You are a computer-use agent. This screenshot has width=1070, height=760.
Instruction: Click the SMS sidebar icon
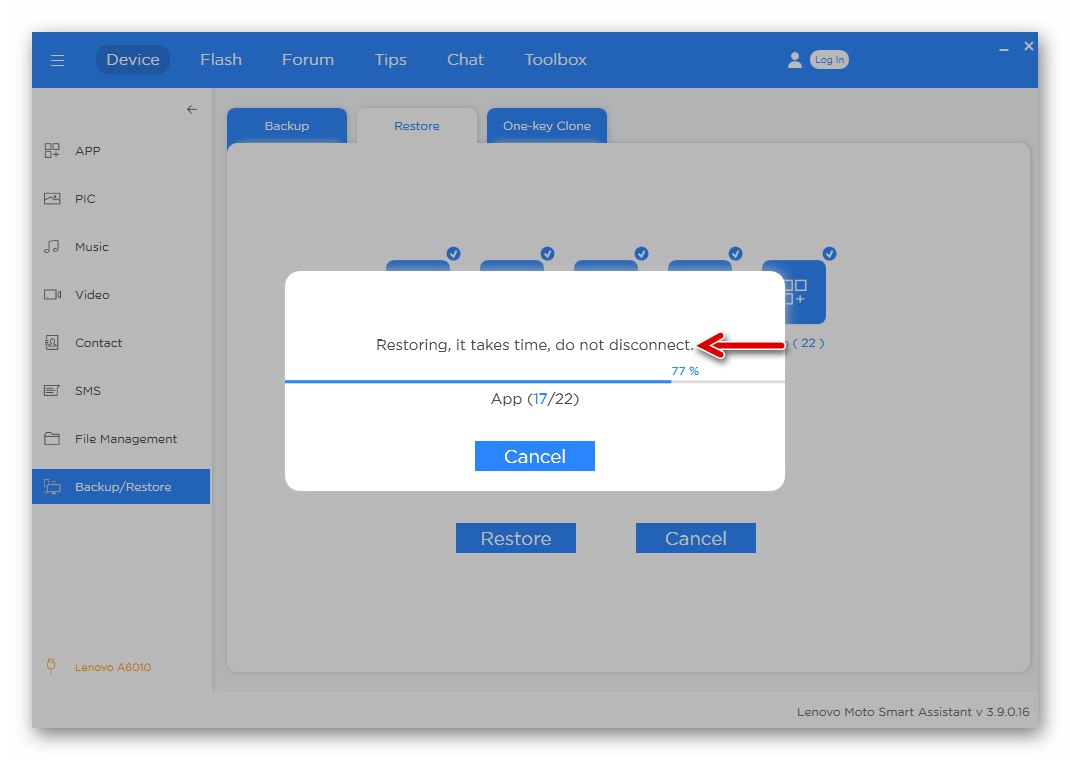[52, 390]
